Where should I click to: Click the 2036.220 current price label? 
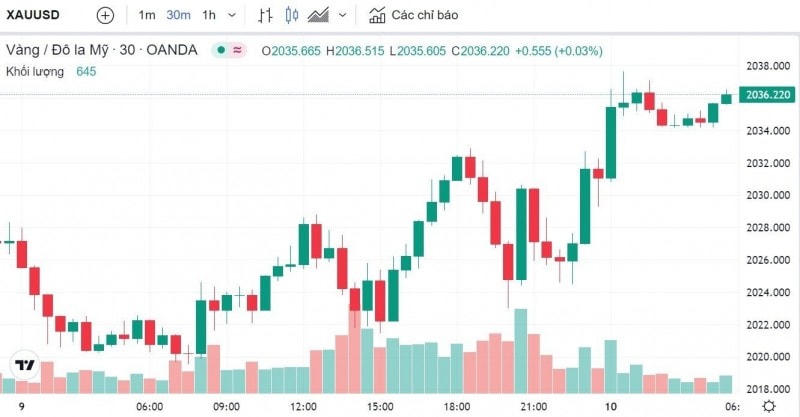pyautogui.click(x=767, y=94)
